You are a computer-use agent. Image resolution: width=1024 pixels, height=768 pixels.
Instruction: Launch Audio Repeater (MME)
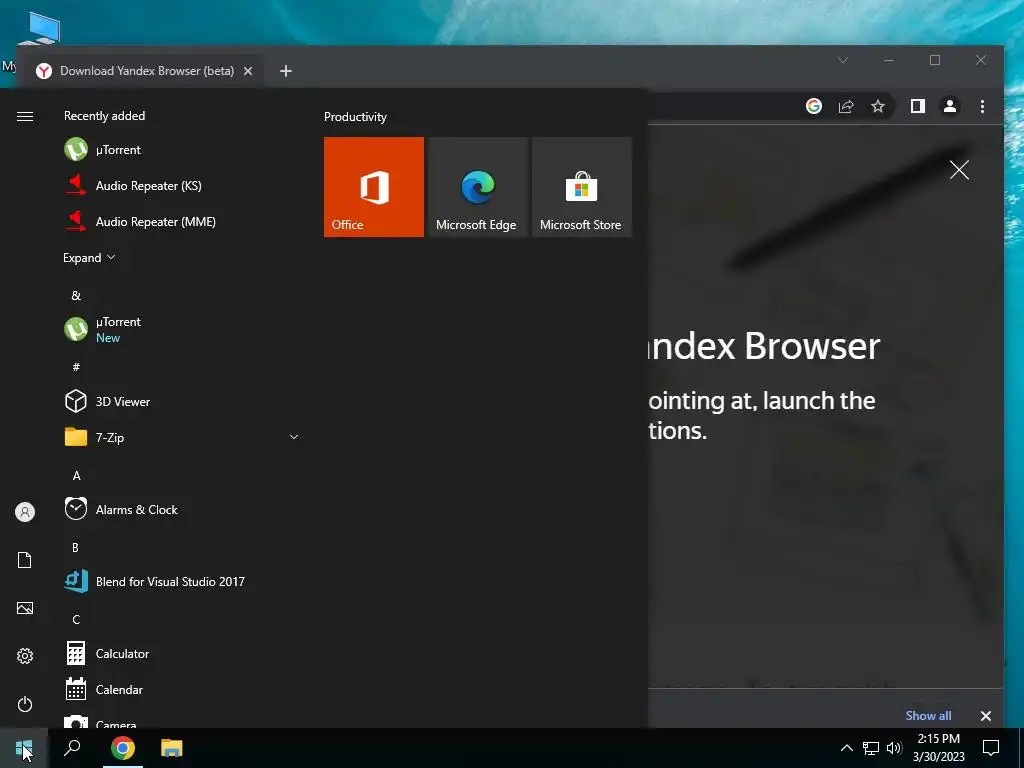[182, 221]
